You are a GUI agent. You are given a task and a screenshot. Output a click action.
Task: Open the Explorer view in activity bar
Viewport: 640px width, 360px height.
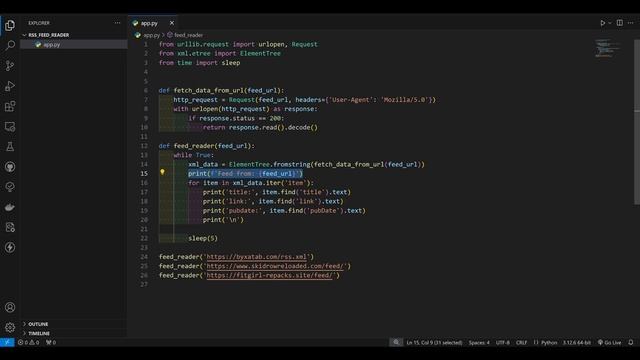10,25
